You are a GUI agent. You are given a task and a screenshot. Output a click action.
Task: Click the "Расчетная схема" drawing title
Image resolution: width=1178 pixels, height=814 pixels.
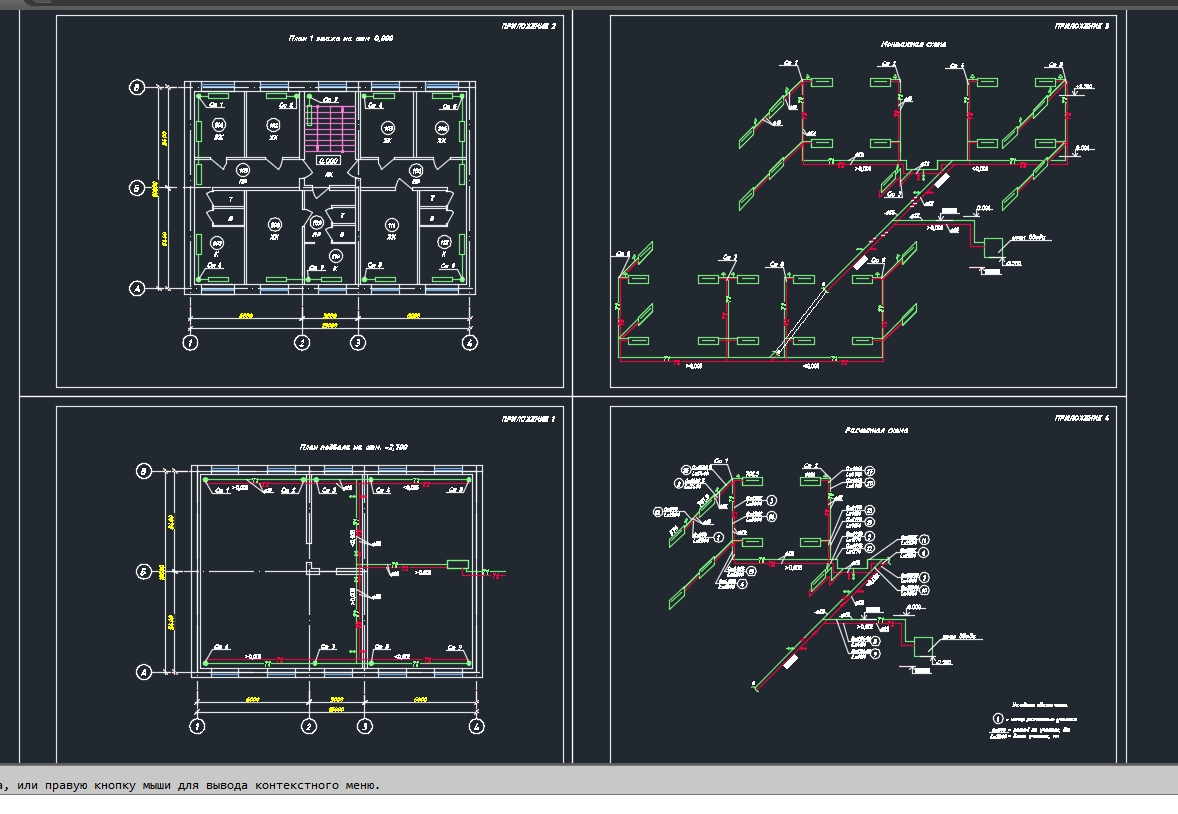coord(876,431)
